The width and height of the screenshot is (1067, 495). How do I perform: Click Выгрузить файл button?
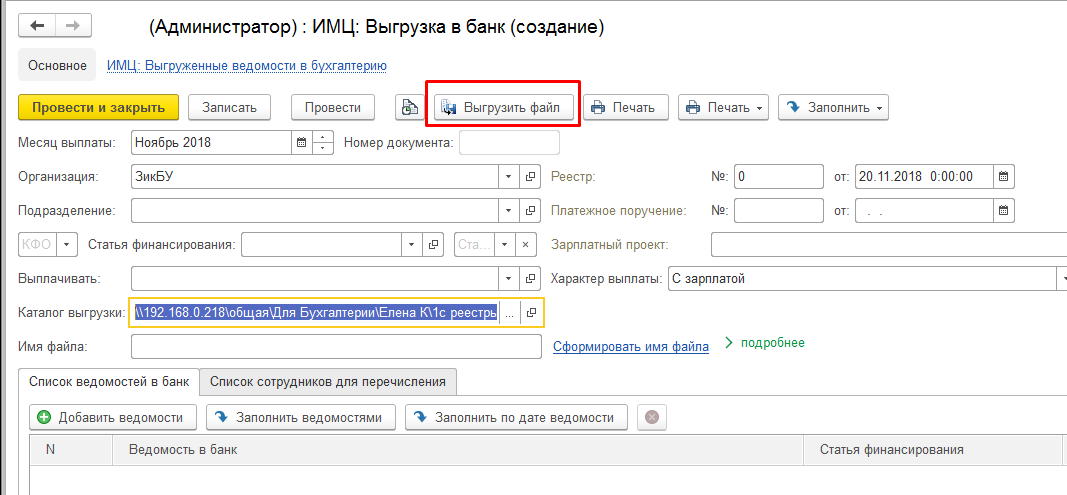[504, 108]
